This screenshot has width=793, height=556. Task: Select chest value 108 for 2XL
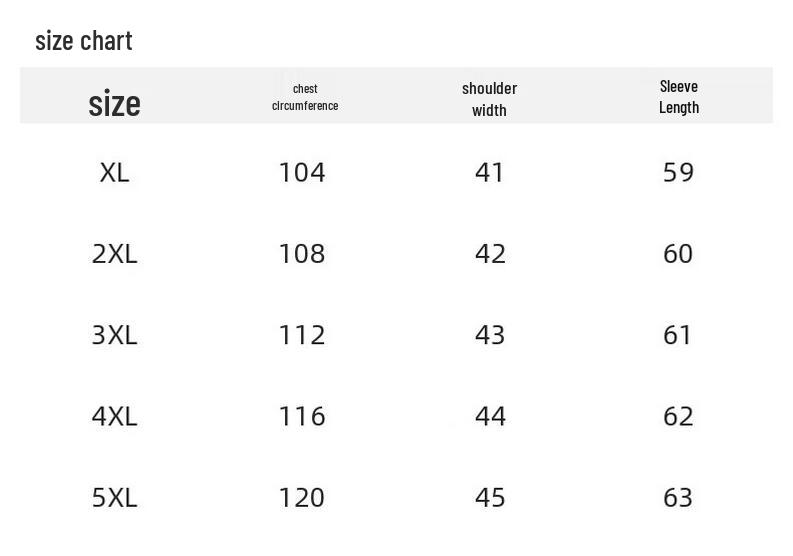(302, 254)
